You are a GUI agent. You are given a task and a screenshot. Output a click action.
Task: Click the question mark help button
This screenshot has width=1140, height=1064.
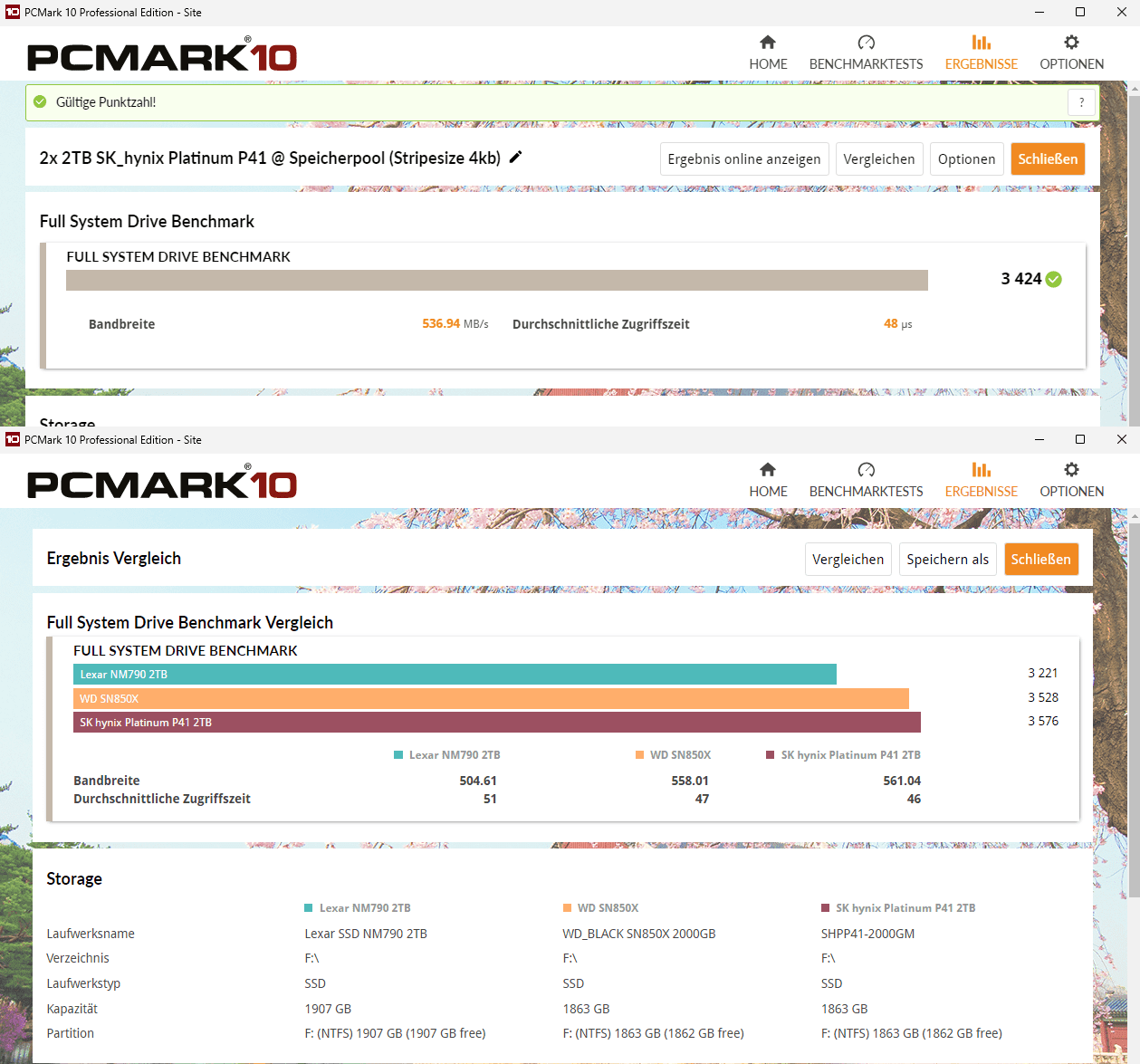pyautogui.click(x=1081, y=102)
